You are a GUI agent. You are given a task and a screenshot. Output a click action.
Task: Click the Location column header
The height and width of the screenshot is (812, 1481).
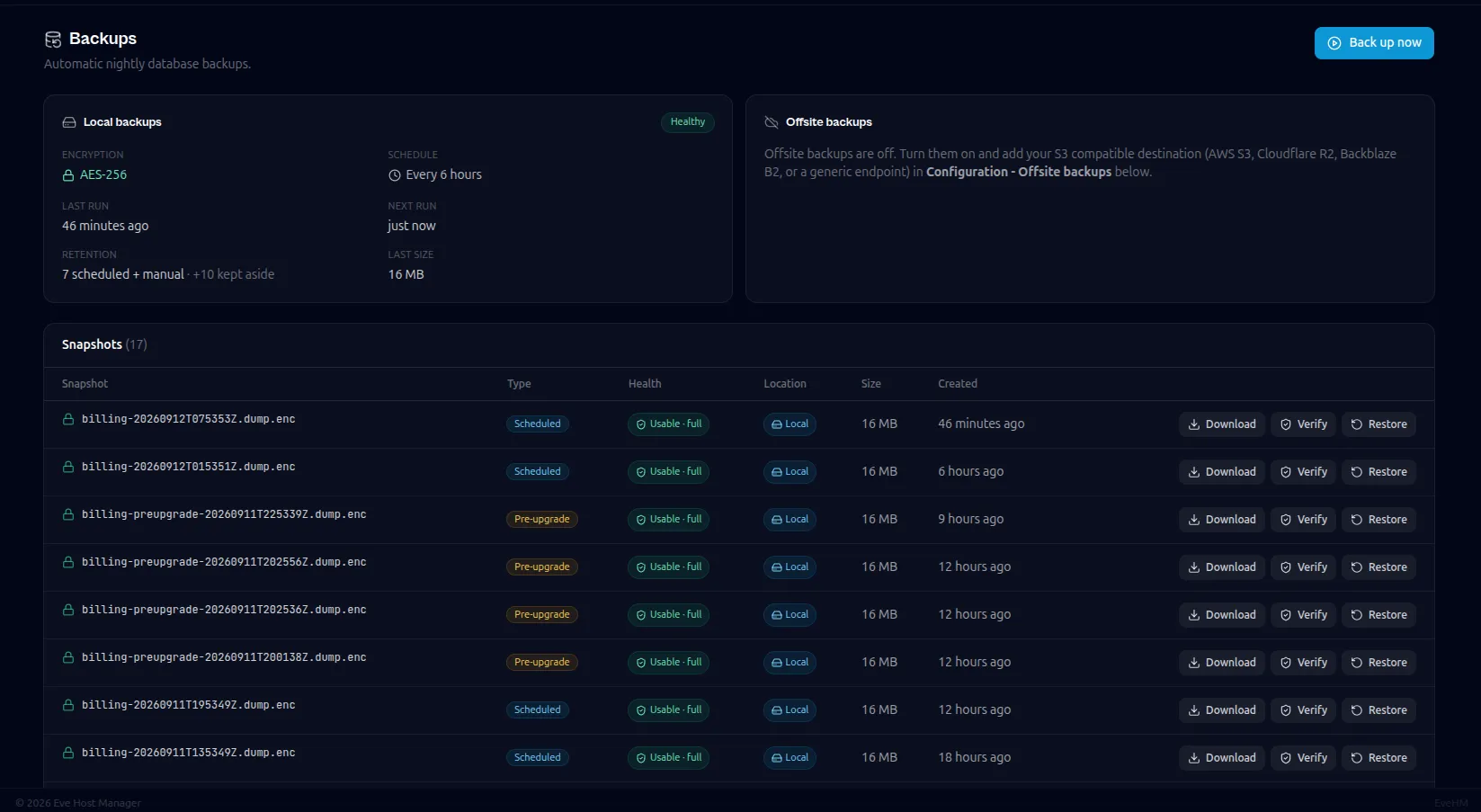coord(785,384)
